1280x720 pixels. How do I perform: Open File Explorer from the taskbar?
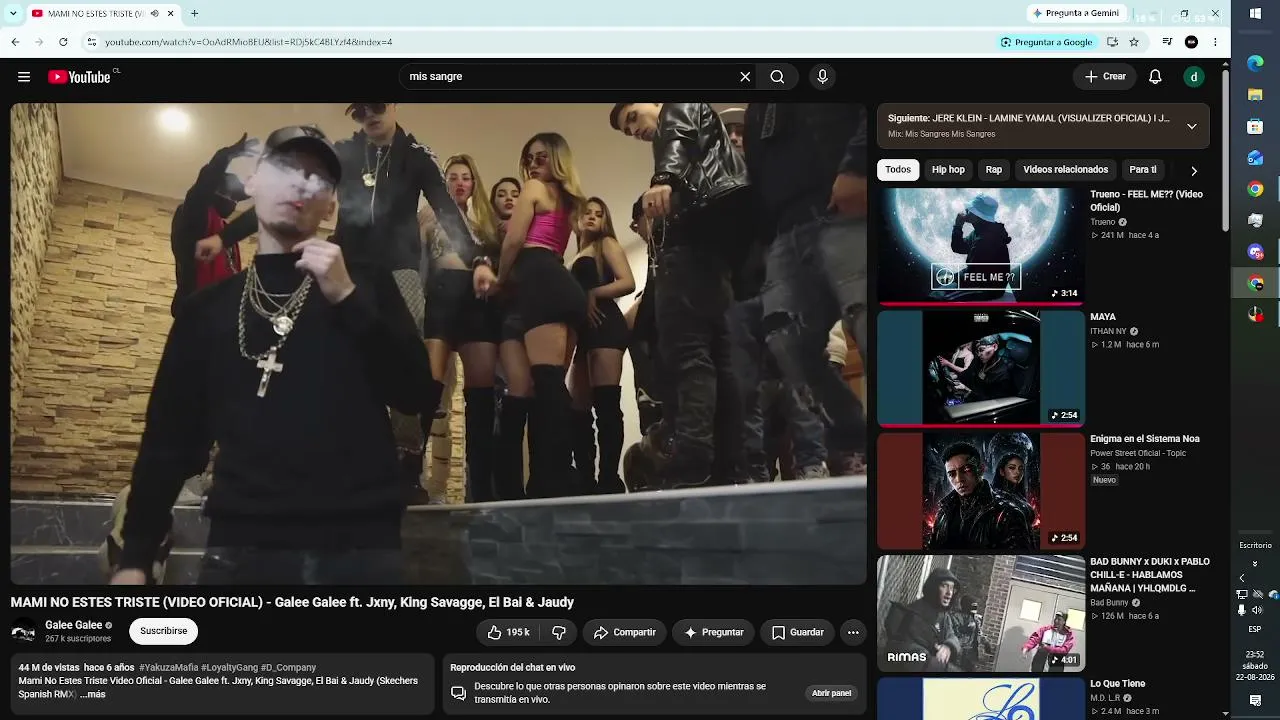click(1255, 96)
